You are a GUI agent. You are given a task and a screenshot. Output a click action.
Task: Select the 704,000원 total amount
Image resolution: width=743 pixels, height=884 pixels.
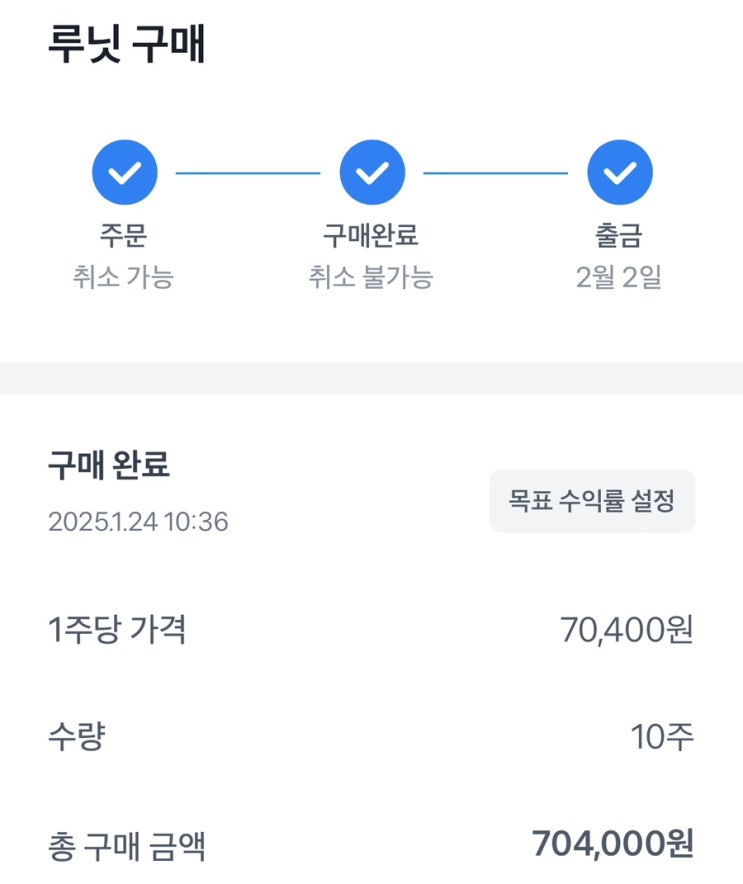613,845
